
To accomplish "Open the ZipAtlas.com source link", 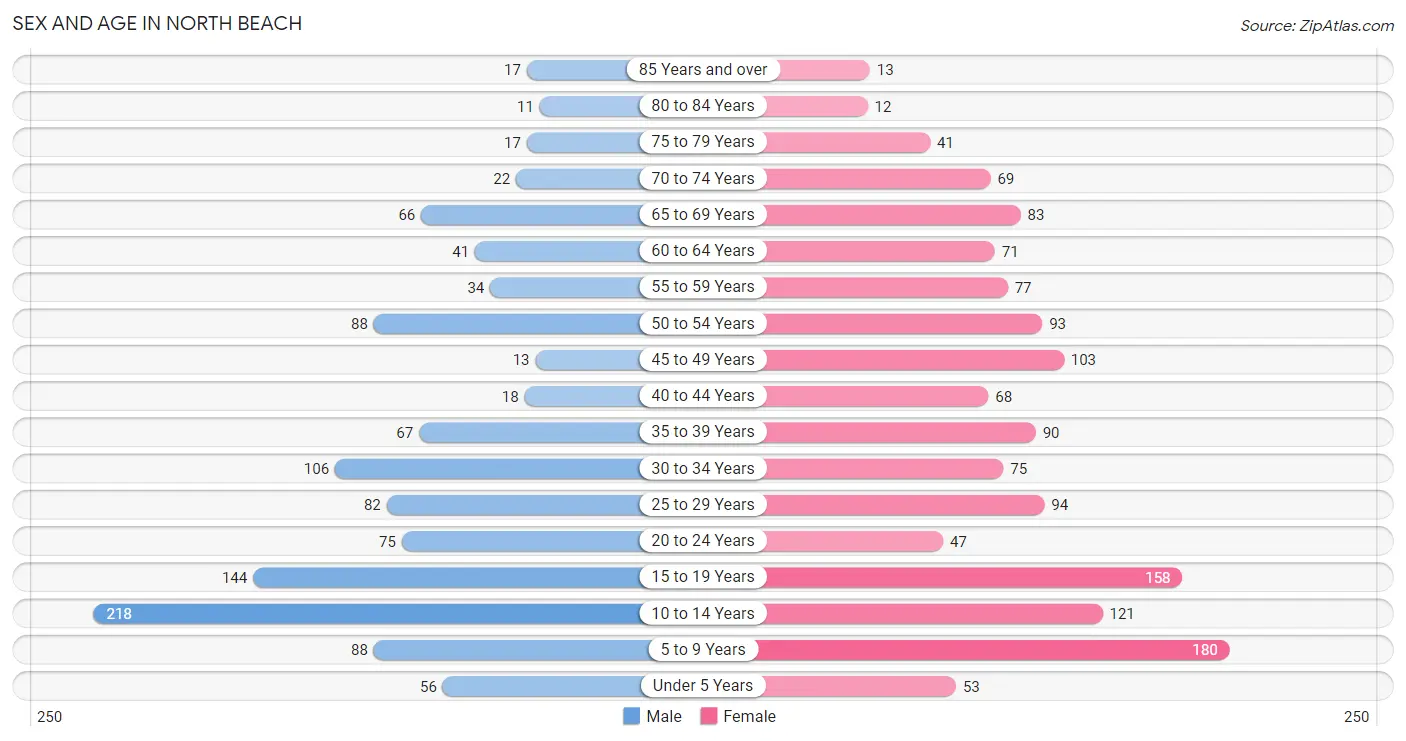I will [x=1316, y=26].
